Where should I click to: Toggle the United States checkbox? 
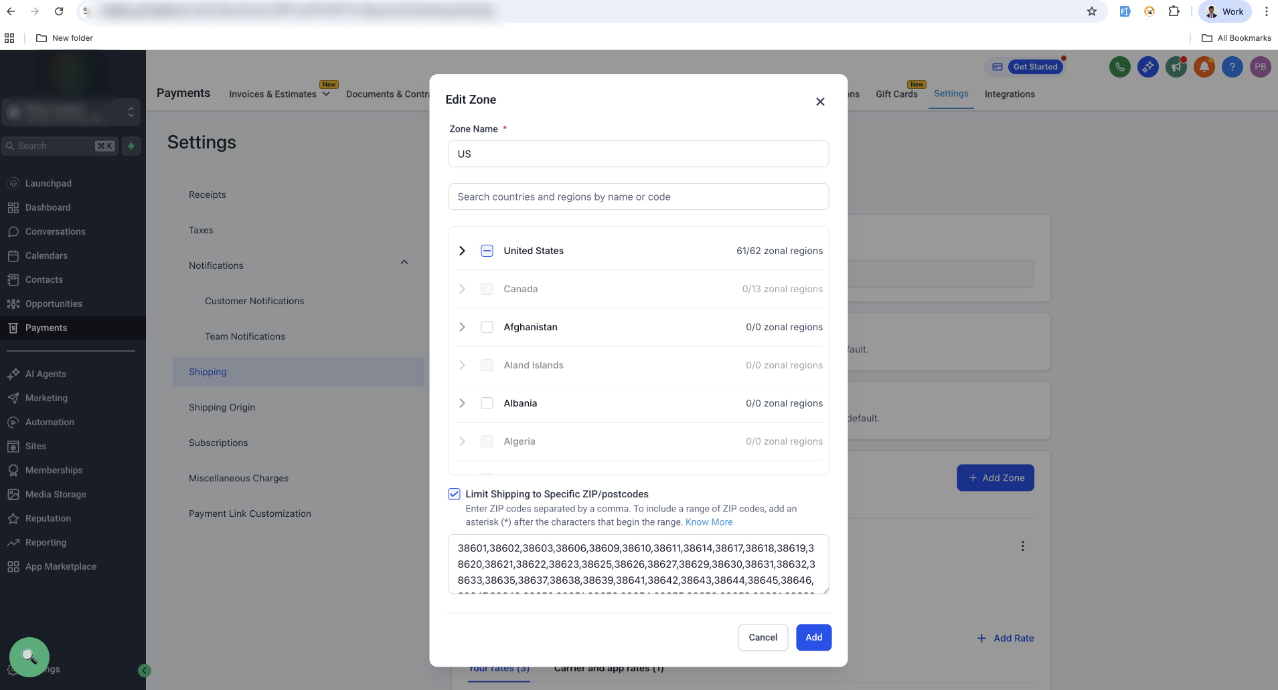[x=487, y=251]
